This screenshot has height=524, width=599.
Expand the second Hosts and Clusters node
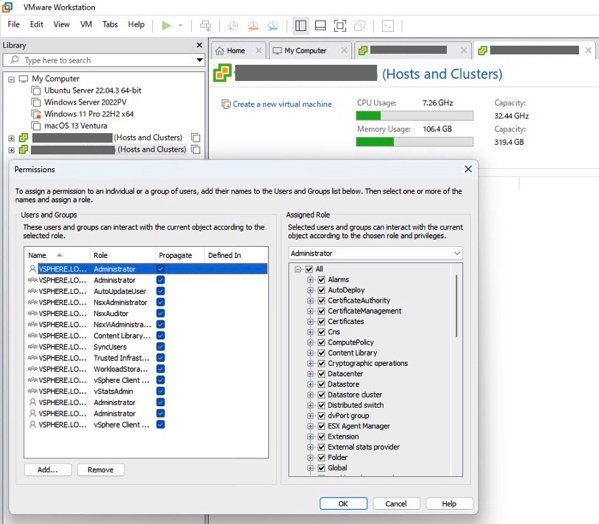[x=11, y=150]
